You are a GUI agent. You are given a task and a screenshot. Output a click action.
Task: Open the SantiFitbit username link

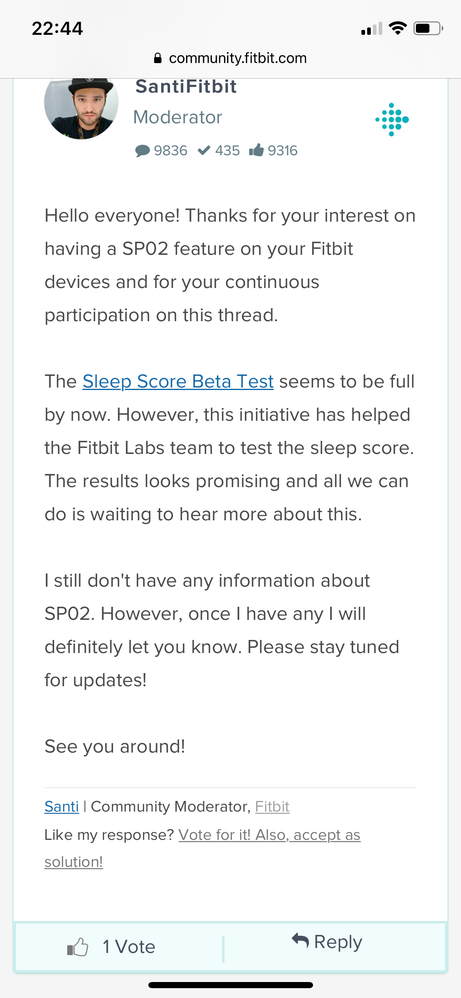point(186,87)
